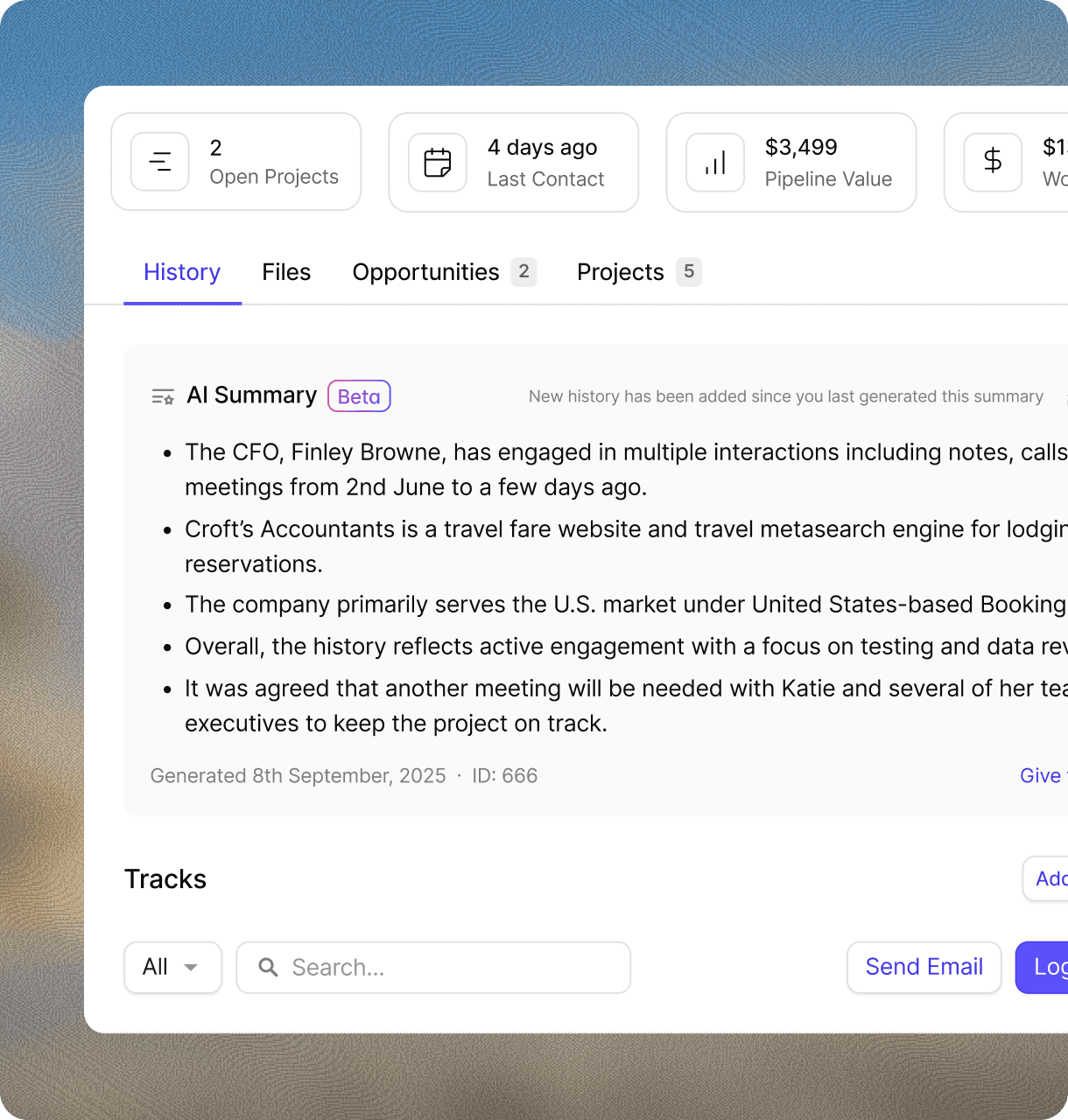Open the Opportunities tab
This screenshot has height=1120, width=1068.
pyautogui.click(x=425, y=272)
